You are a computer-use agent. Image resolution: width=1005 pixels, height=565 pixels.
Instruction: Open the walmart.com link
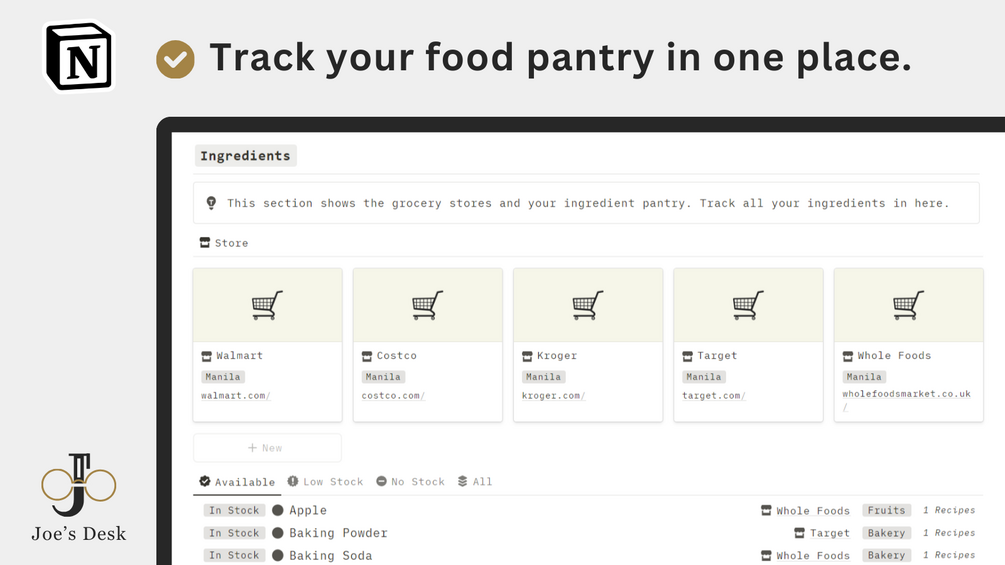(235, 396)
